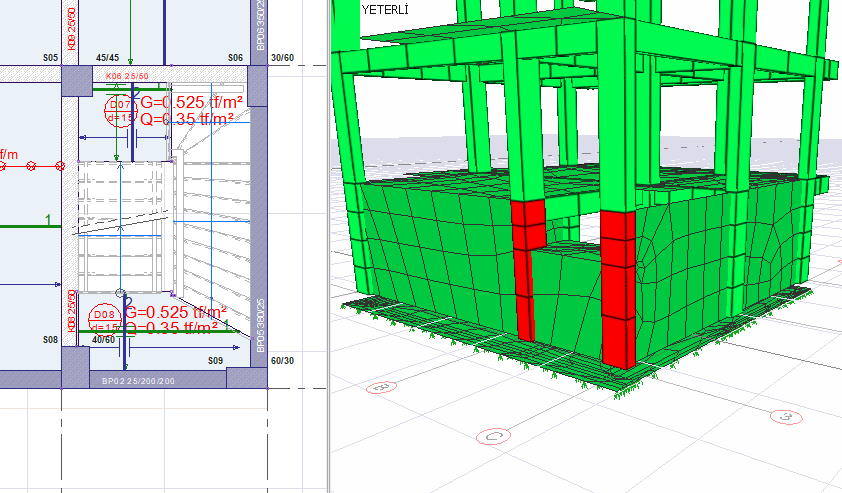This screenshot has width=842, height=493.
Task: Click the axis bubble labeled C
Action: click(x=490, y=436)
